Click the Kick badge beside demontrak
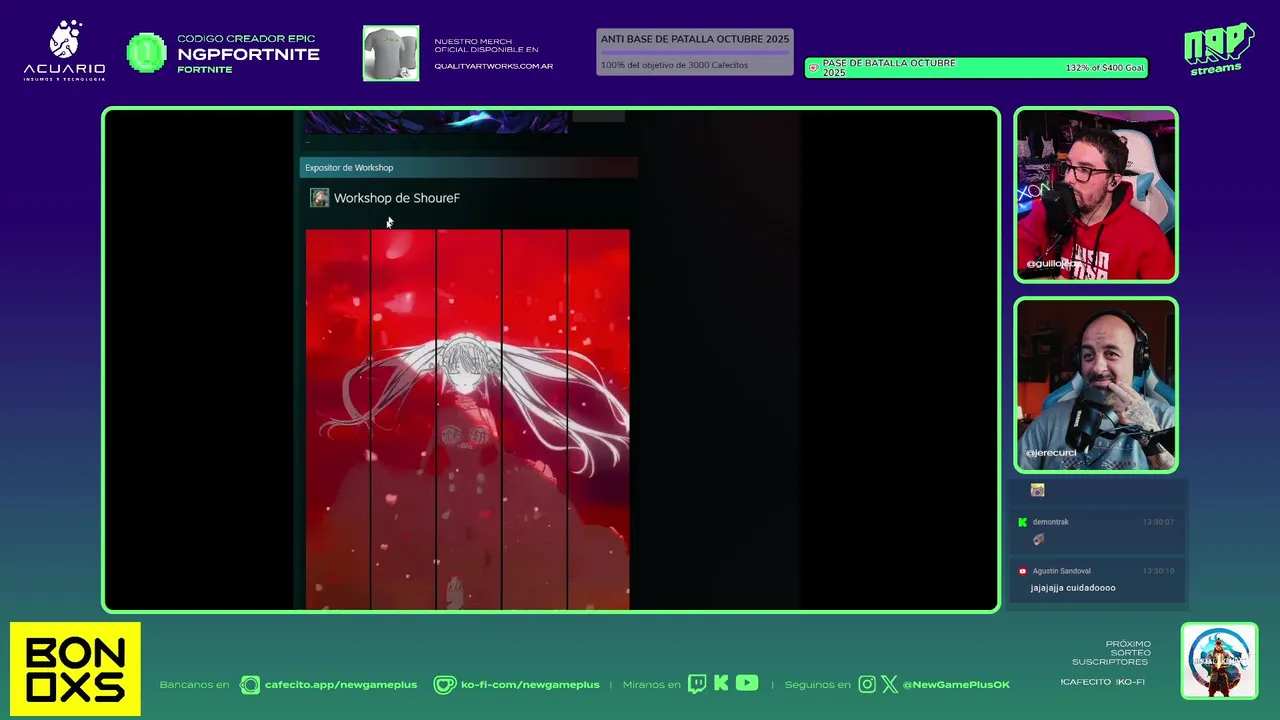 click(x=1022, y=522)
